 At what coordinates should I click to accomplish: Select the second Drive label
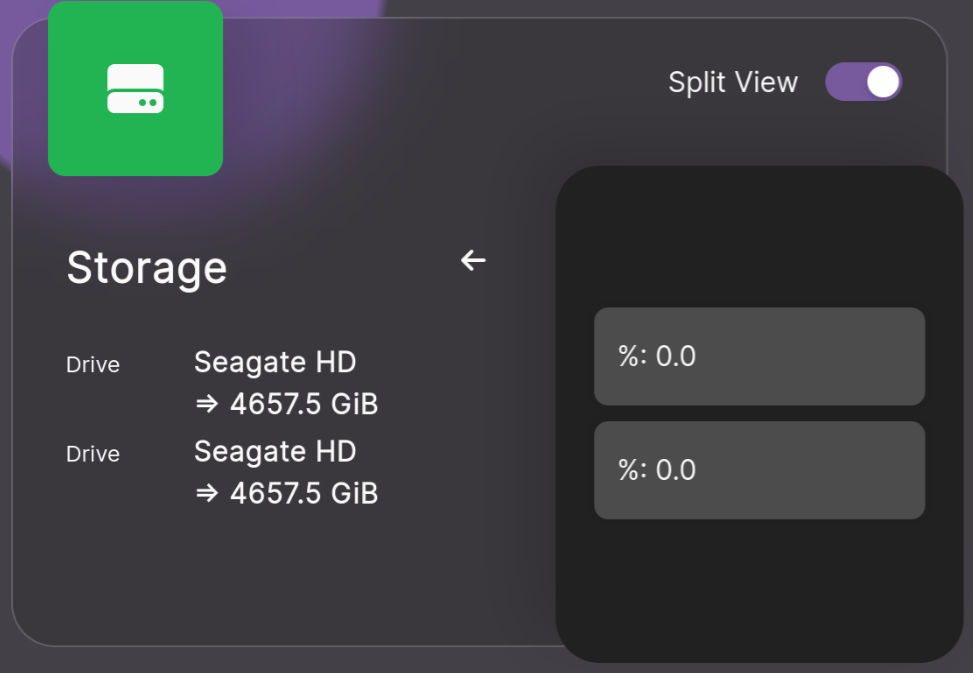92,453
